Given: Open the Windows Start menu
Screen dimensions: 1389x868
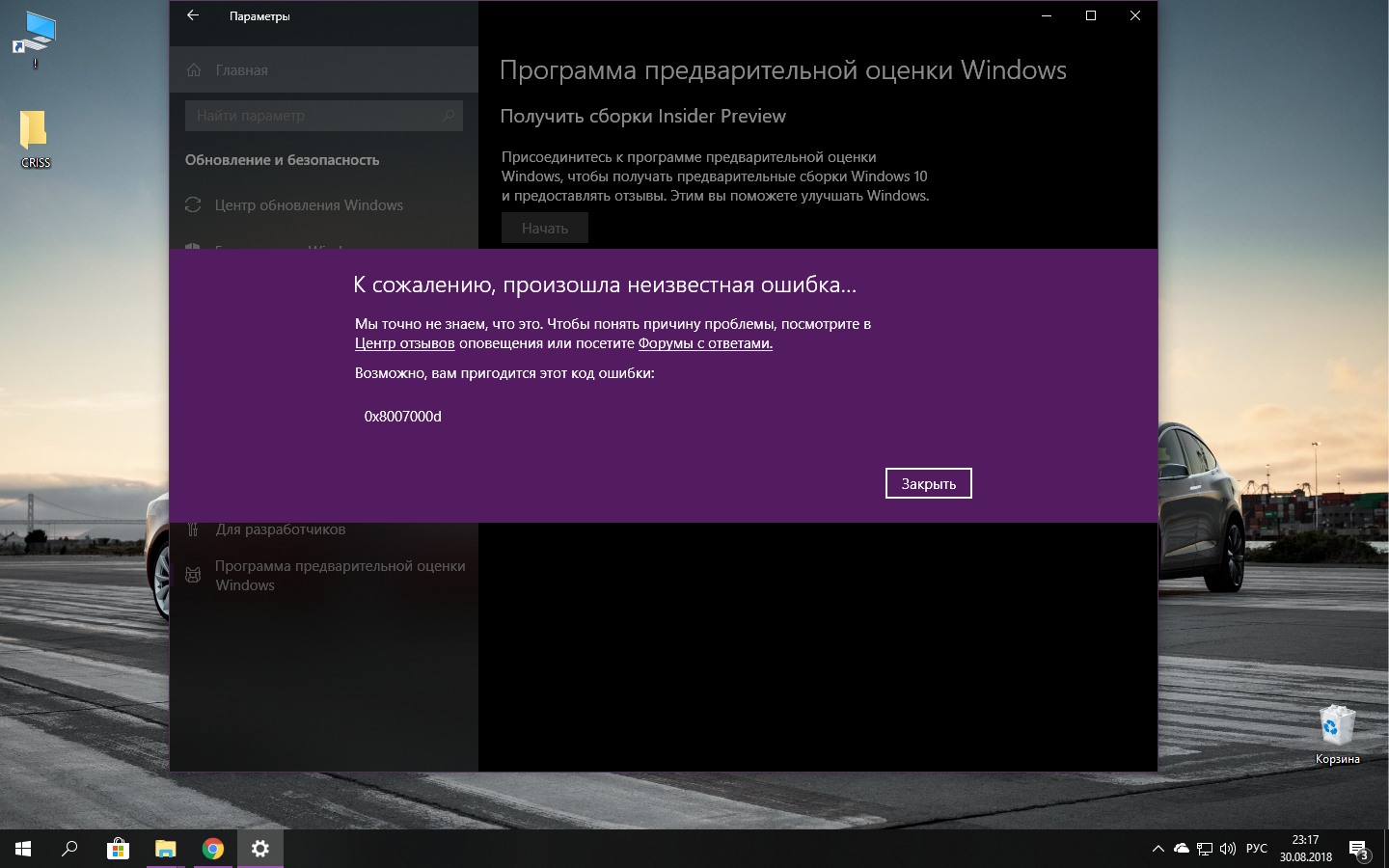Looking at the screenshot, I should click(23, 849).
